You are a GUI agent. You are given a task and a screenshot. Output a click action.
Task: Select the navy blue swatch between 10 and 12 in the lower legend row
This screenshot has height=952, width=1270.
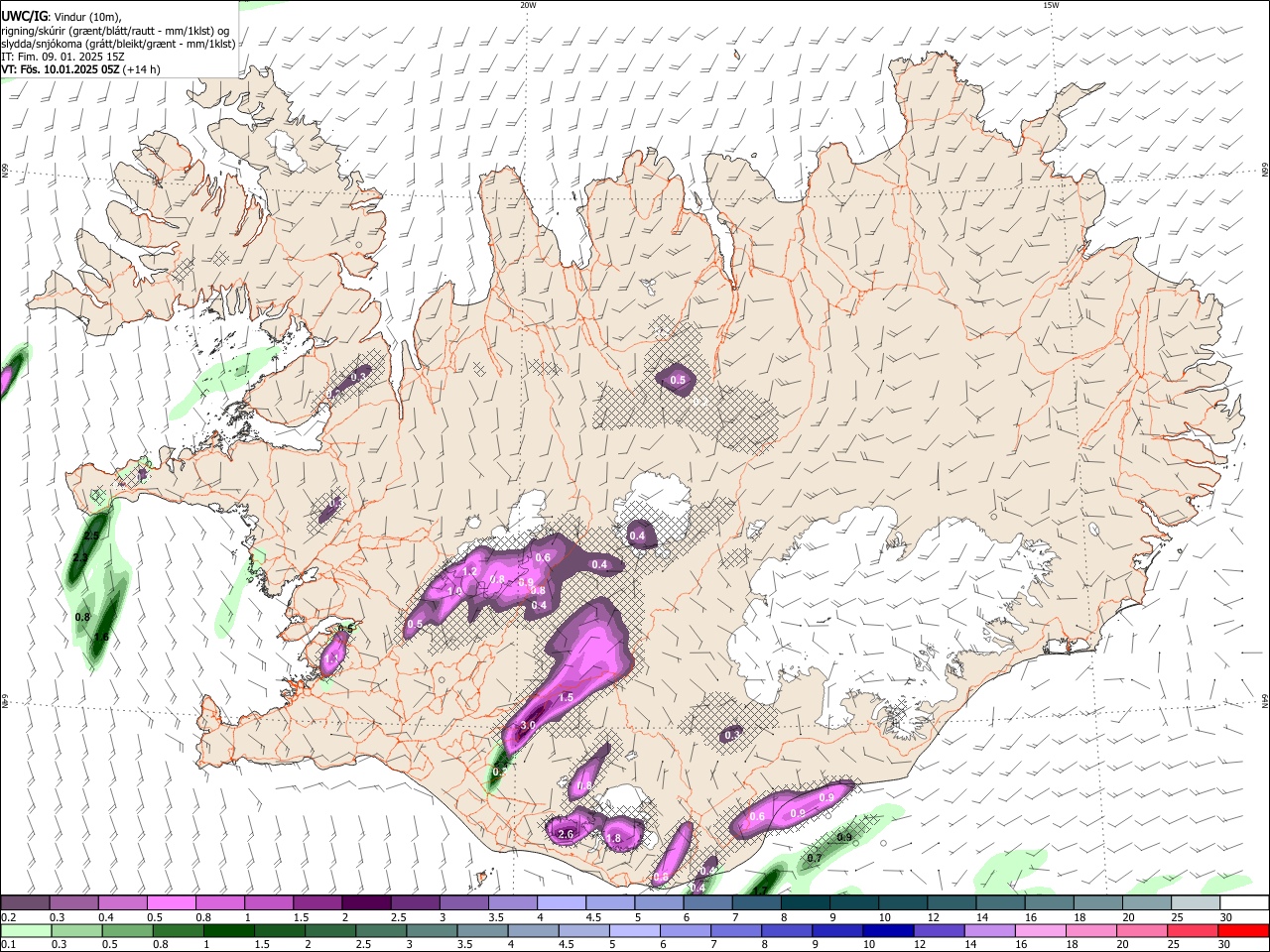coord(887,930)
